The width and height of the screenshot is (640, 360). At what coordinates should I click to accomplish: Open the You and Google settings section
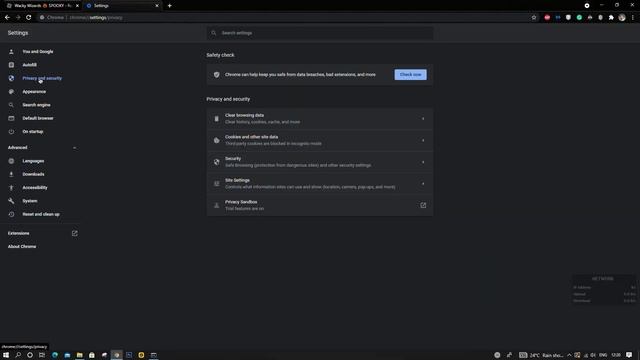[38, 52]
